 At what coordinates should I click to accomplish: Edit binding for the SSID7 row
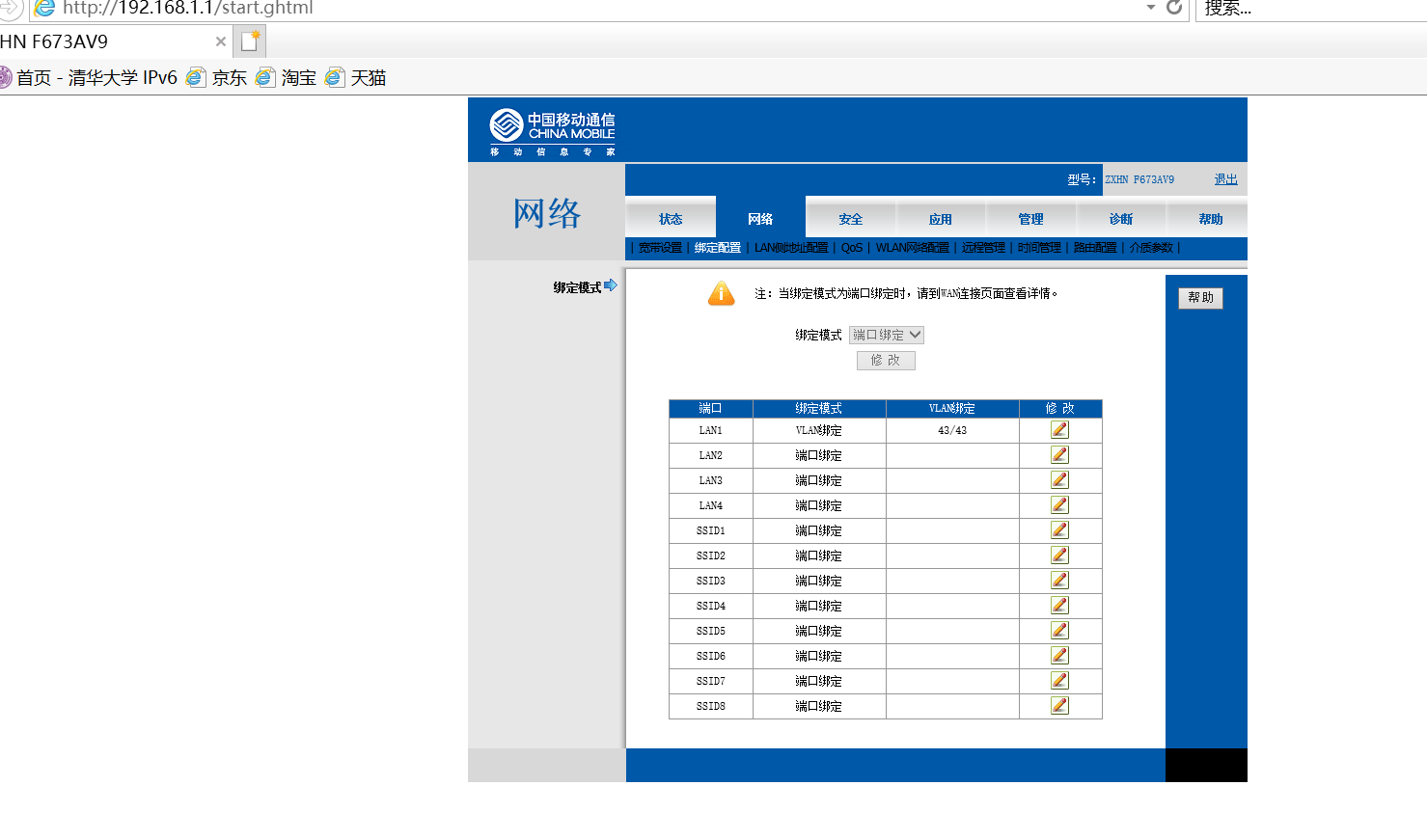pos(1059,681)
